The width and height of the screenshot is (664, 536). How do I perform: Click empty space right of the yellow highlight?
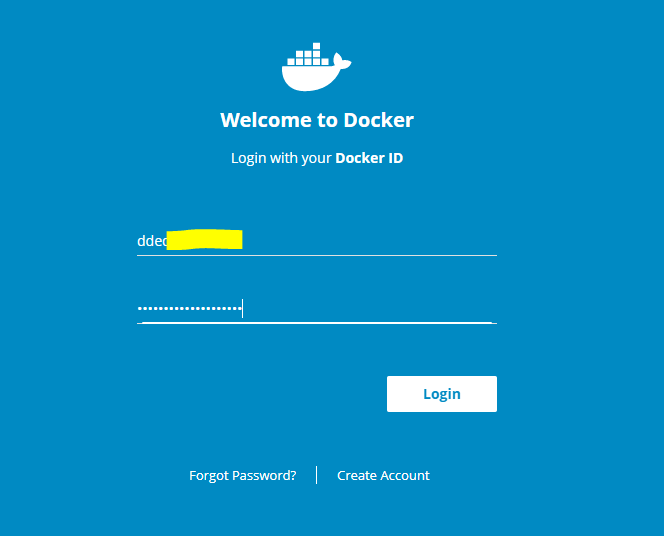370,240
